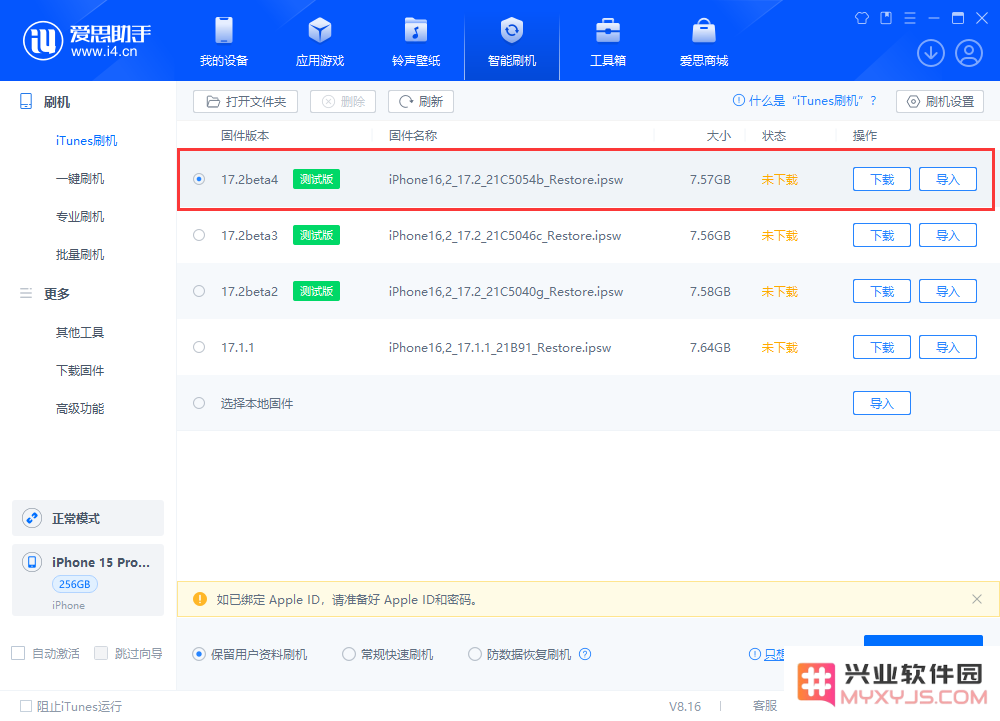Click disabled 删除 button
Viewport: 1000px width, 721px height.
tap(343, 101)
